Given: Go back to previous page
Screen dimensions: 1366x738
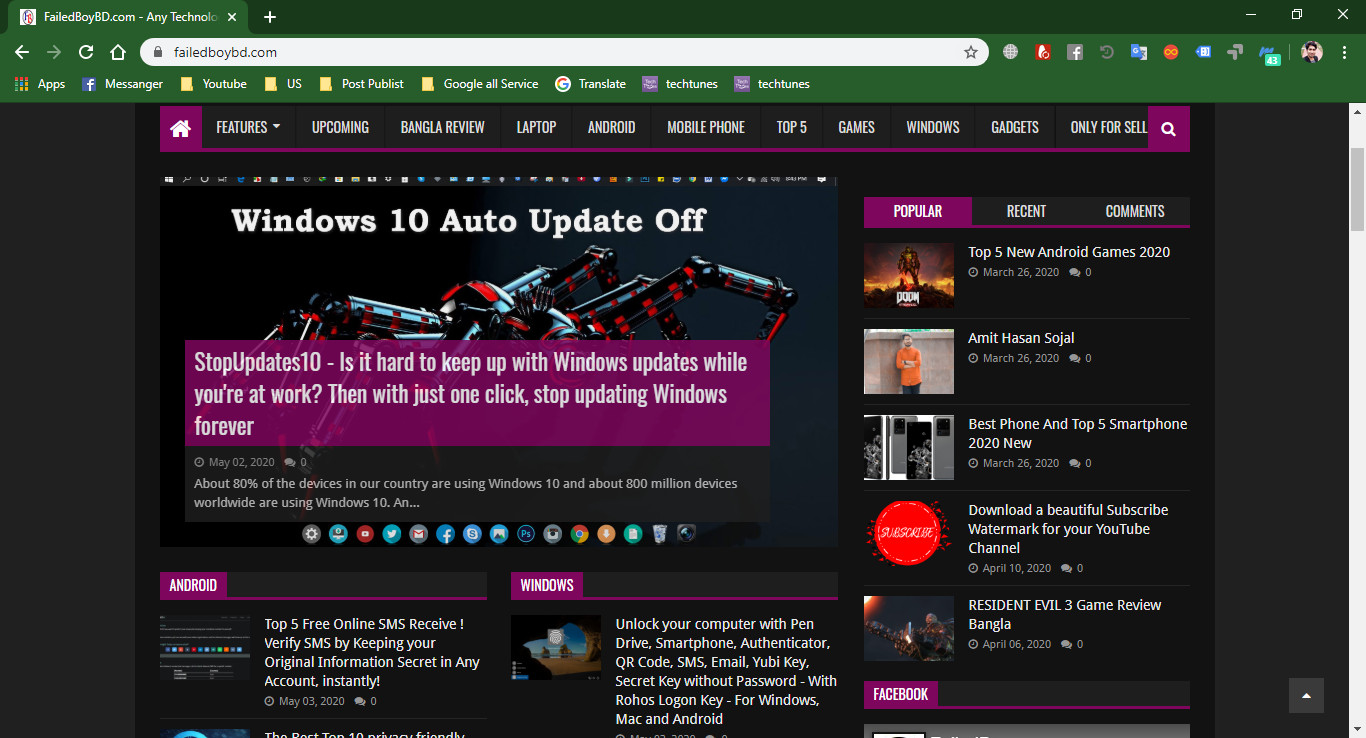Looking at the screenshot, I should pos(22,52).
